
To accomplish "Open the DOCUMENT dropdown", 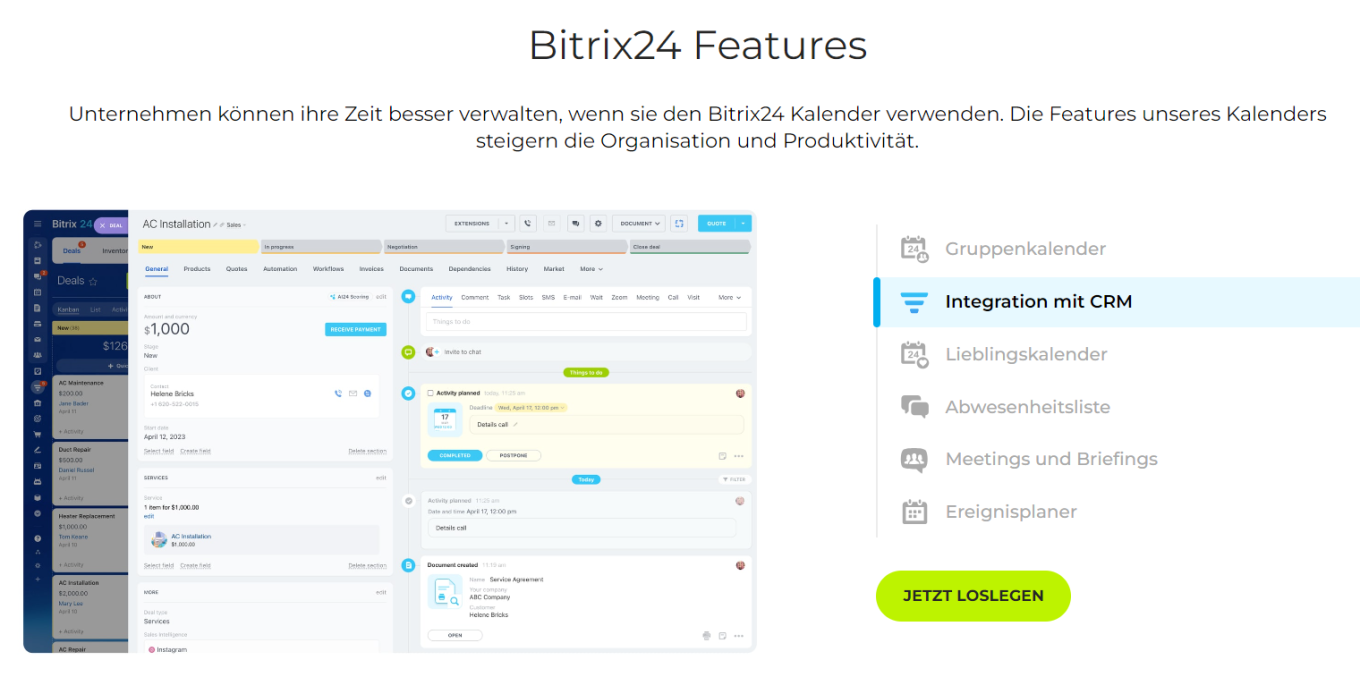I will tap(640, 224).
